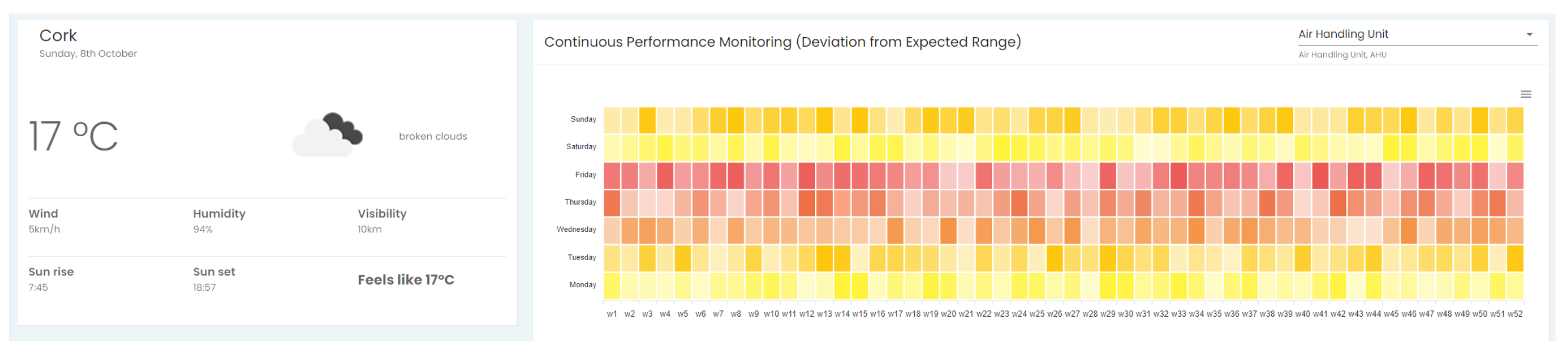
Task: Click the Friday row axis label
Action: pos(585,175)
